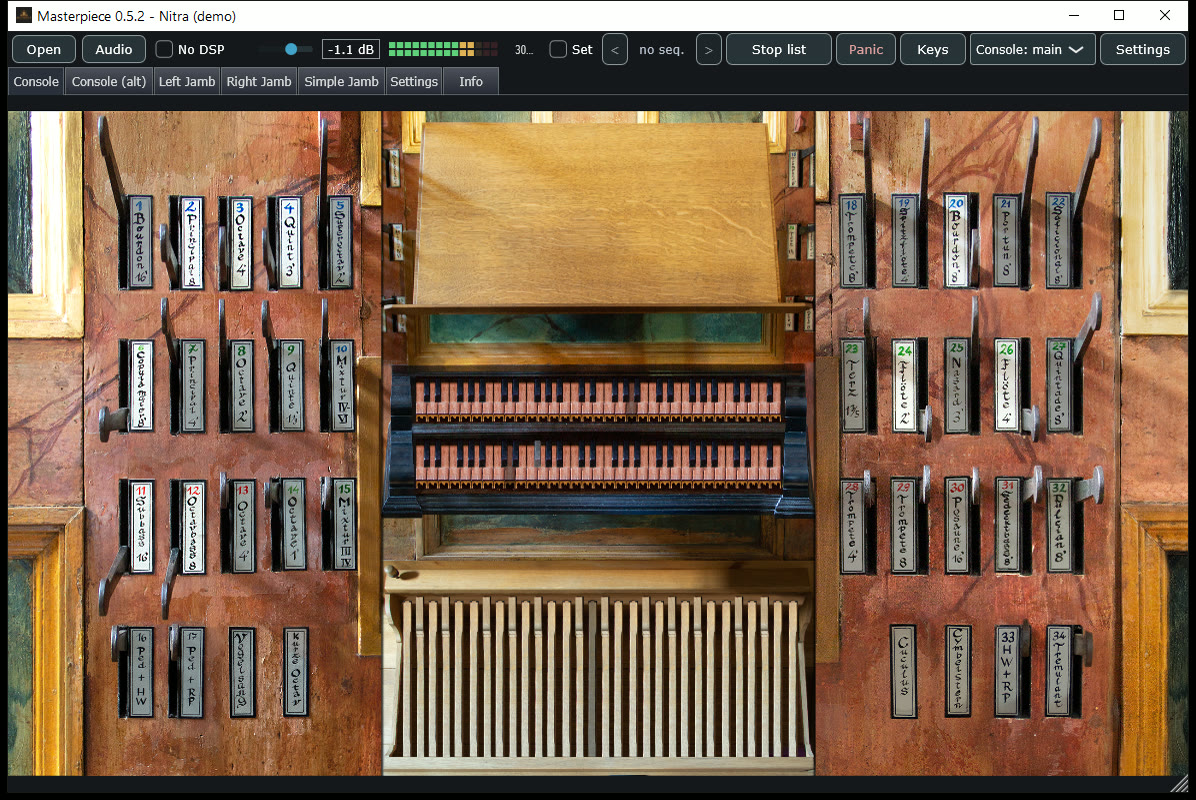Advance to next sequencer step arrow

pyautogui.click(x=709, y=50)
